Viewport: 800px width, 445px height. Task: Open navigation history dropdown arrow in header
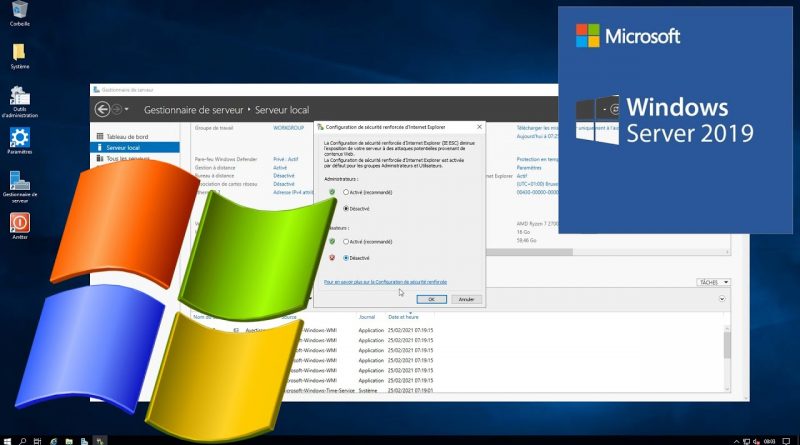[x=126, y=109]
